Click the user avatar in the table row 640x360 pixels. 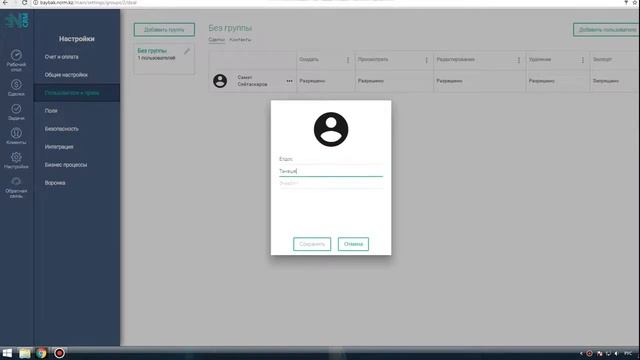[x=220, y=81]
